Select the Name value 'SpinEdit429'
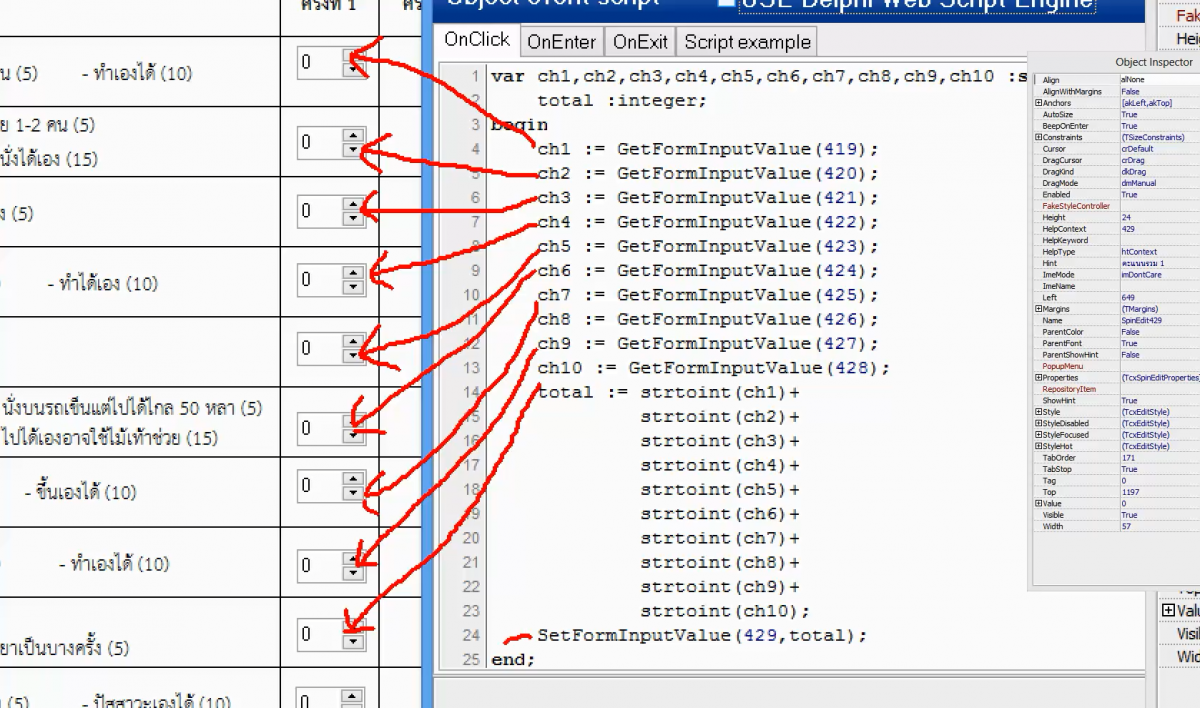 pos(1142,320)
